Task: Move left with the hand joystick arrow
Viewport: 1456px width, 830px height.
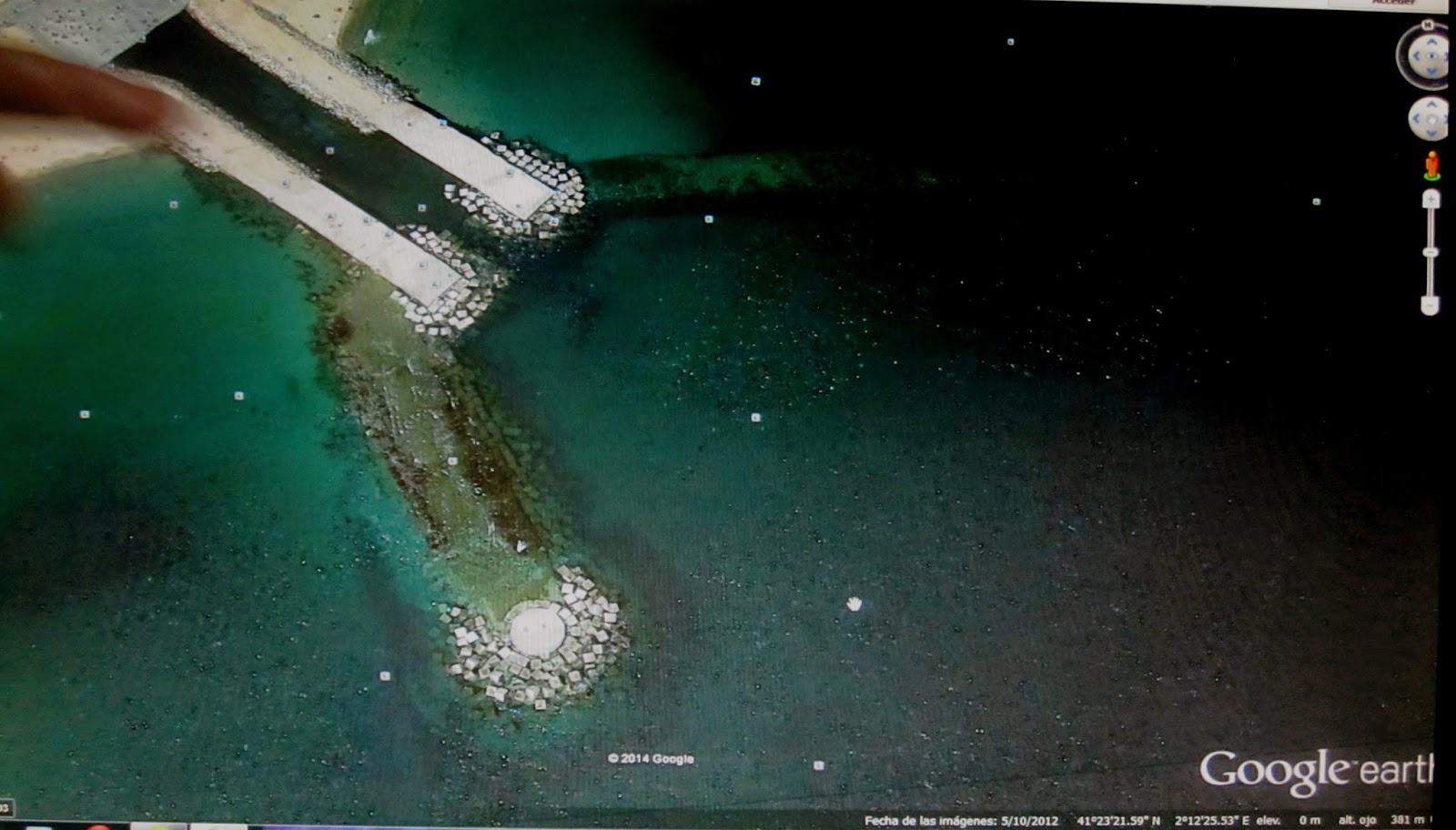Action: coord(1416,119)
